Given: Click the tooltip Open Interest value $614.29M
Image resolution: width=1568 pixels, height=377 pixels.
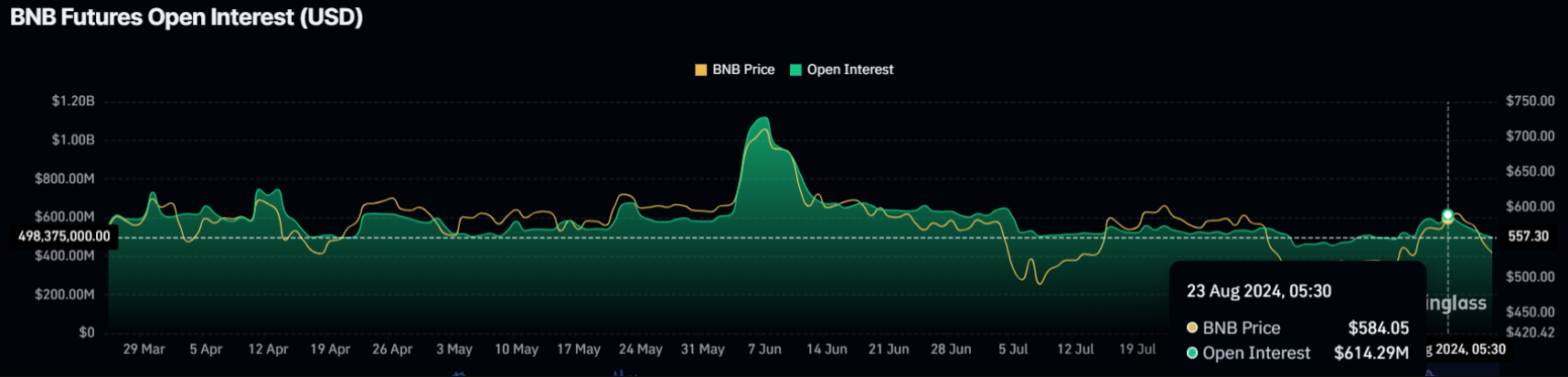Looking at the screenshot, I should tap(1371, 352).
